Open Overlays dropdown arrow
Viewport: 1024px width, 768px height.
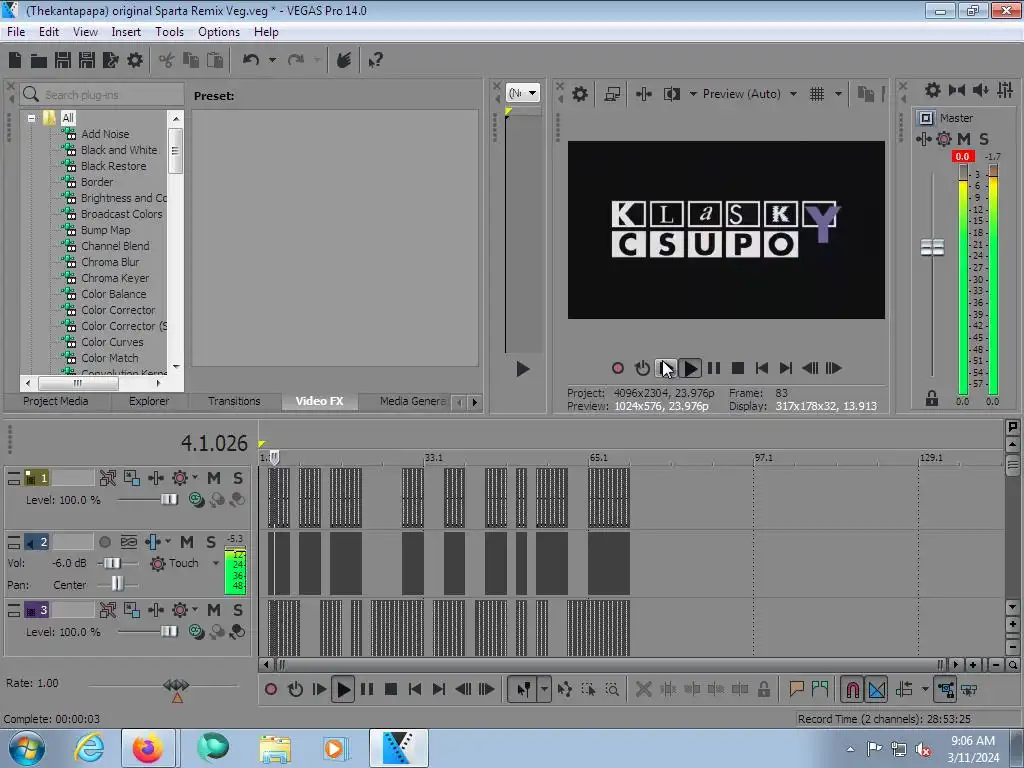pos(838,94)
